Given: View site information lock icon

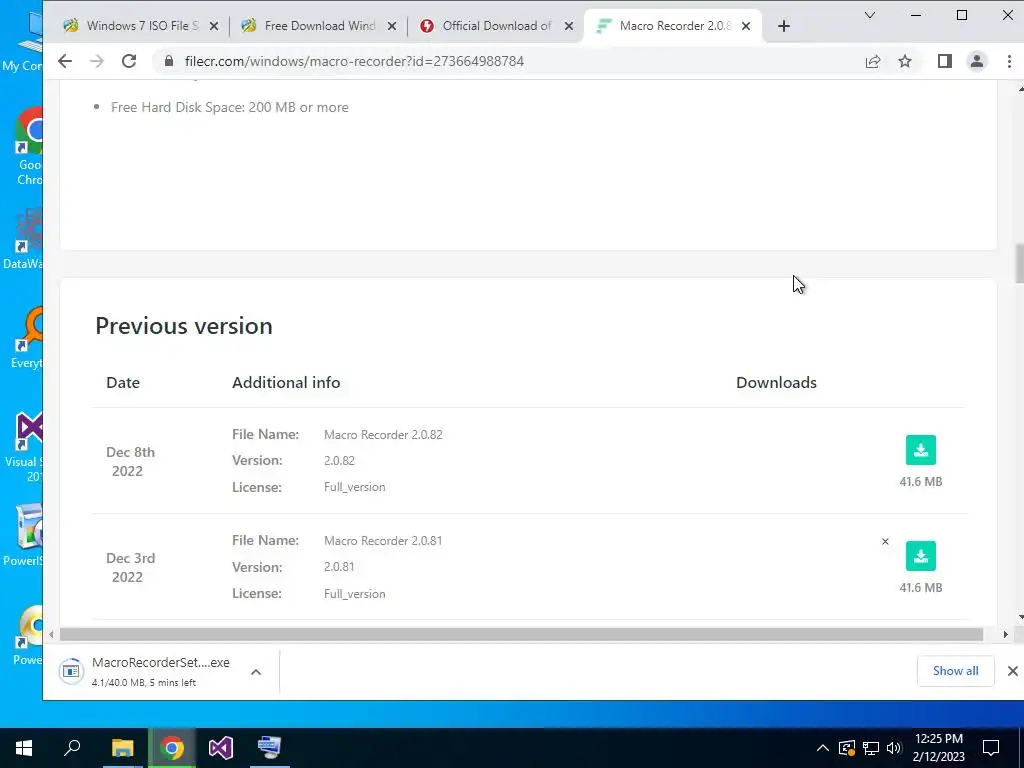Looking at the screenshot, I should coord(169,61).
